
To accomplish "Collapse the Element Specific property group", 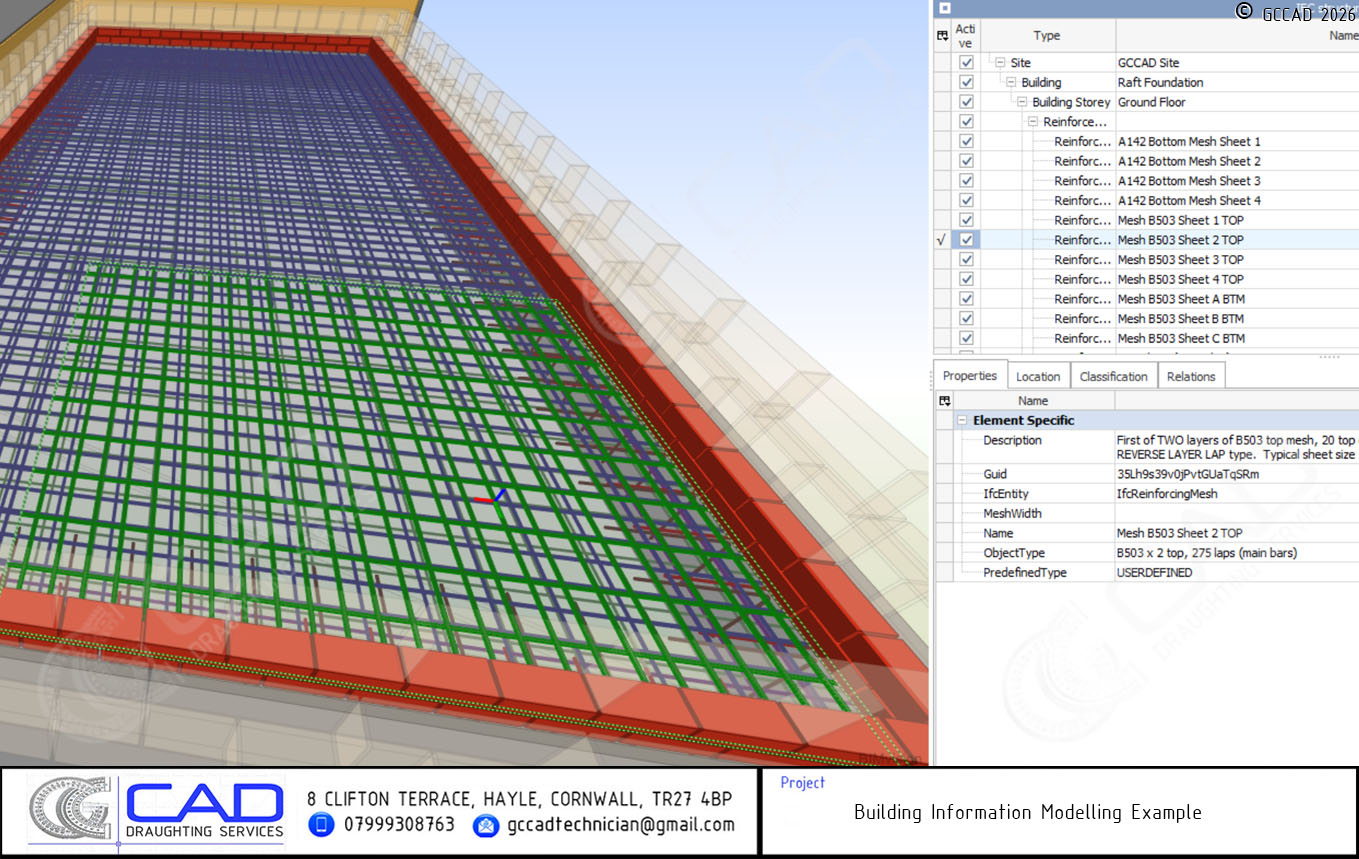I will tap(963, 421).
